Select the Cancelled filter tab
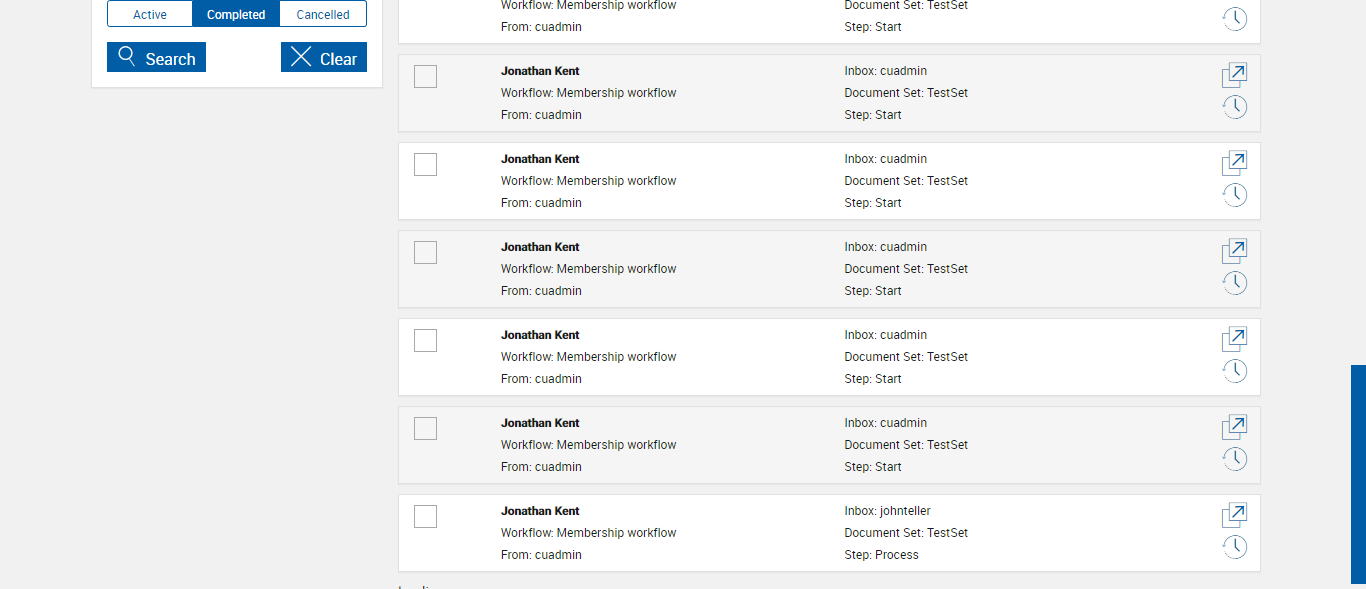This screenshot has height=589, width=1366. point(323,15)
